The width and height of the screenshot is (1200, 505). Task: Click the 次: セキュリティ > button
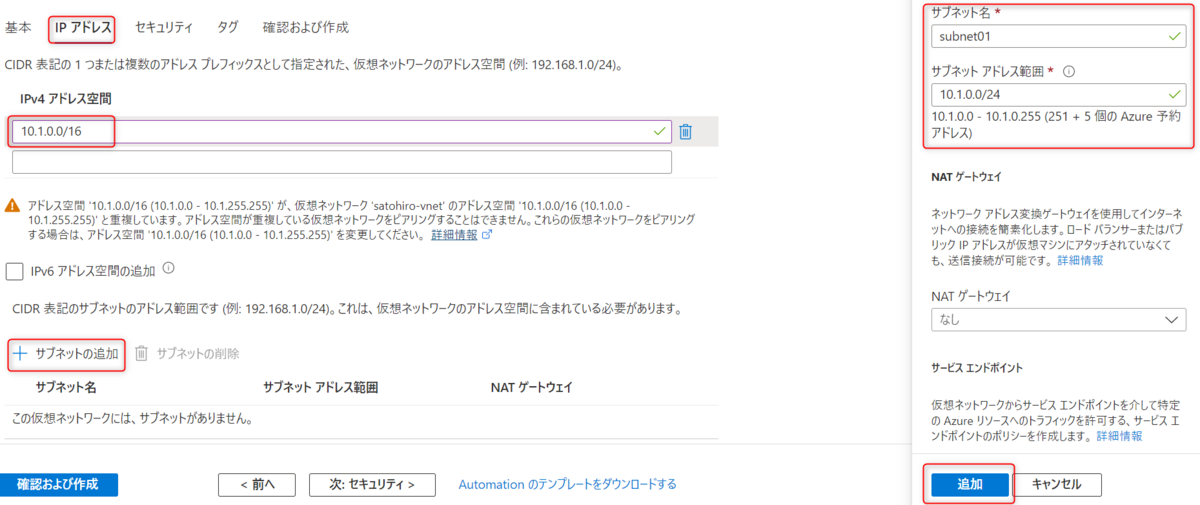(x=372, y=484)
